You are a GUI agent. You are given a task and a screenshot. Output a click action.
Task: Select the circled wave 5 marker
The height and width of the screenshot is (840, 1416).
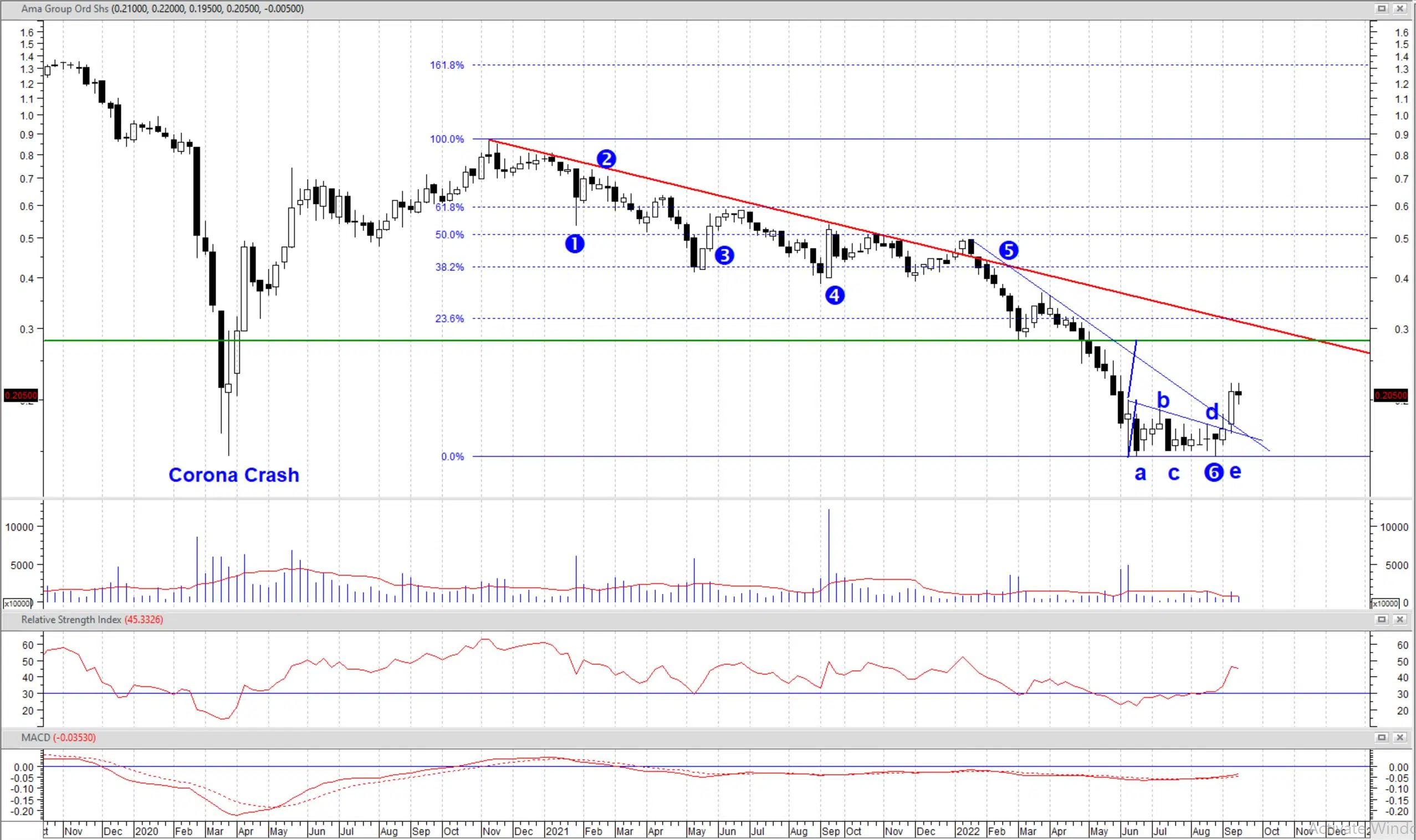1008,250
